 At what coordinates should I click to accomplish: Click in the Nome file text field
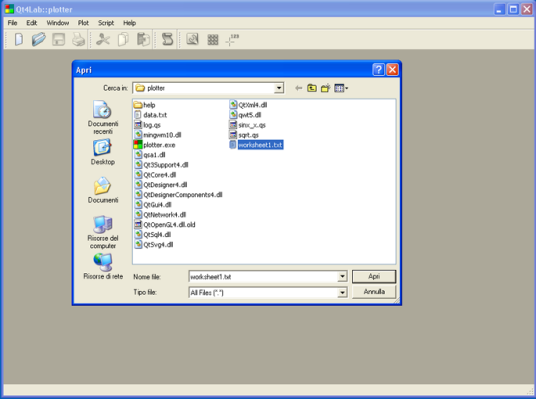coord(263,276)
